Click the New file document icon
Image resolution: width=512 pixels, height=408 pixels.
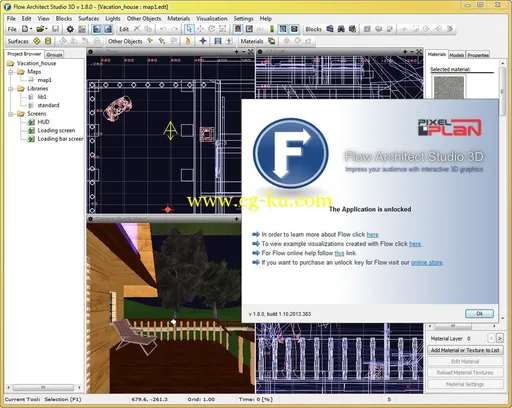[25, 29]
